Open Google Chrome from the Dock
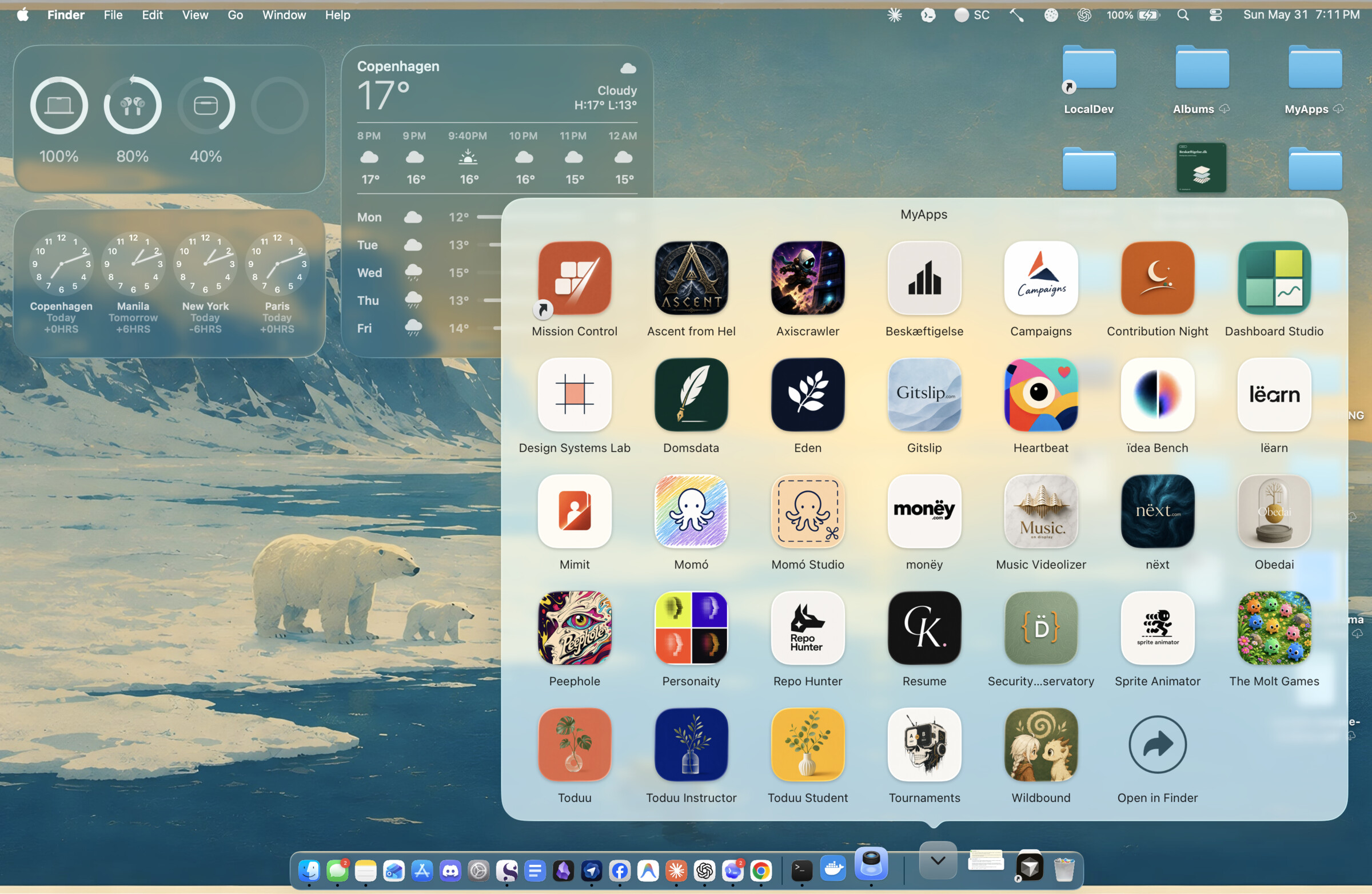The width and height of the screenshot is (1372, 894). point(761,871)
